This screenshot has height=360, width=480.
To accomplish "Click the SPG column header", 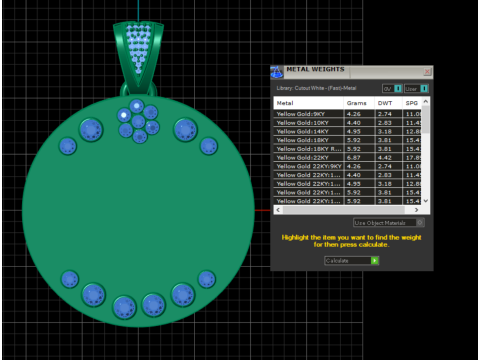I will (x=412, y=103).
